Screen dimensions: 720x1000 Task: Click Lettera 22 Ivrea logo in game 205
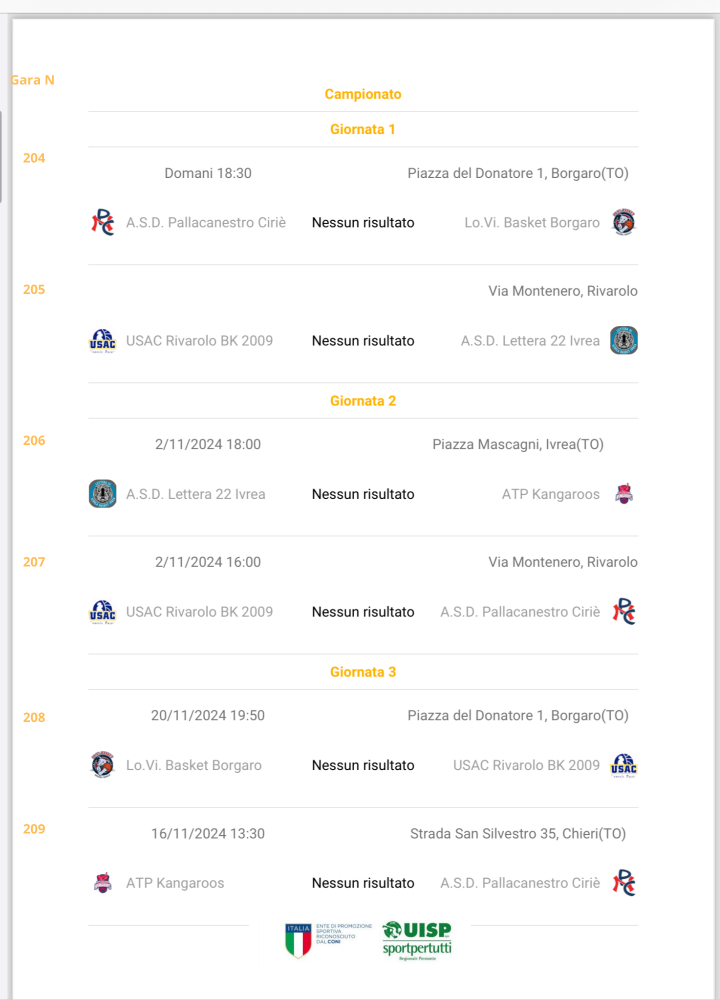coord(624,340)
